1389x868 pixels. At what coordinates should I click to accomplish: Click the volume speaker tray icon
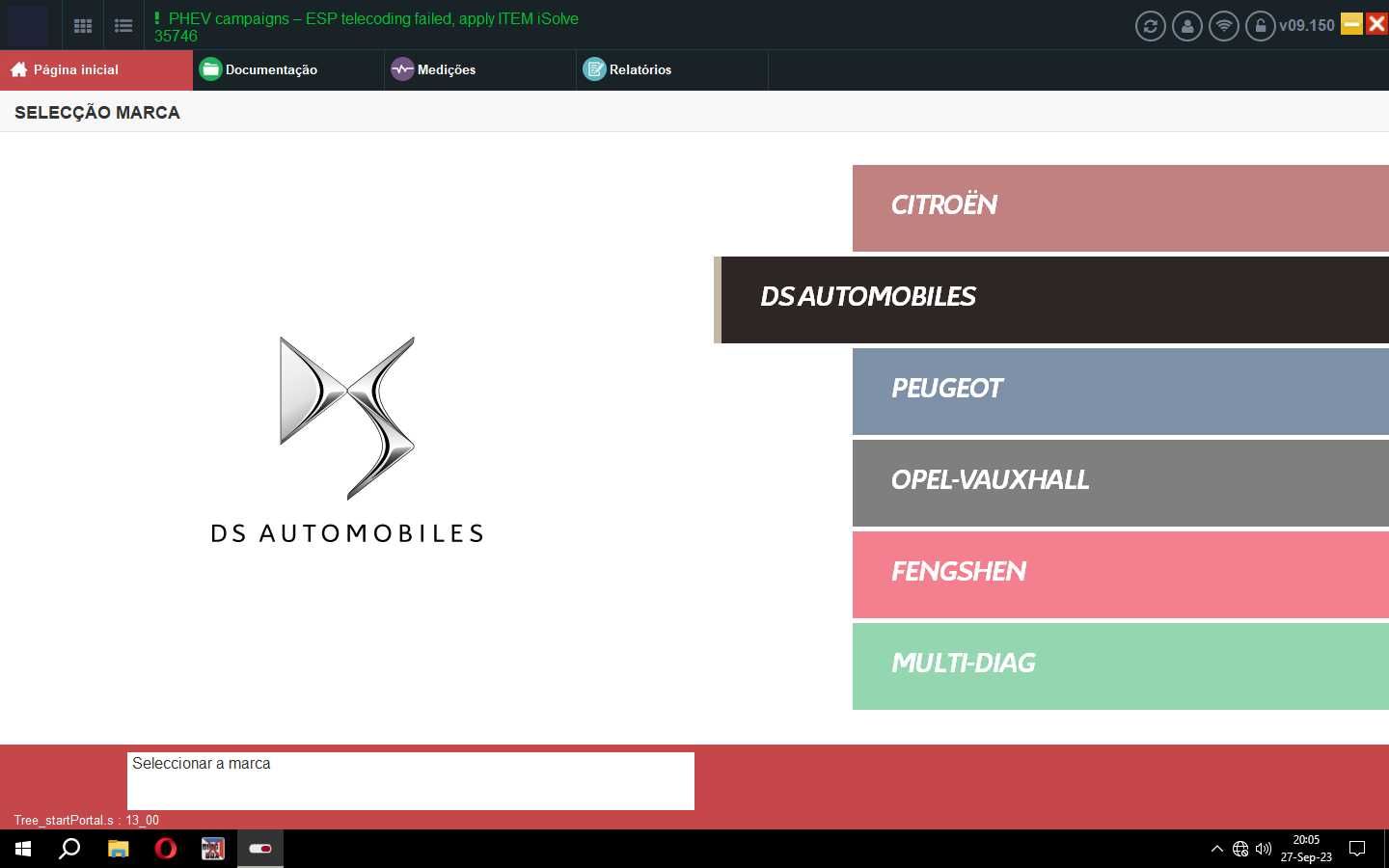tap(1264, 849)
